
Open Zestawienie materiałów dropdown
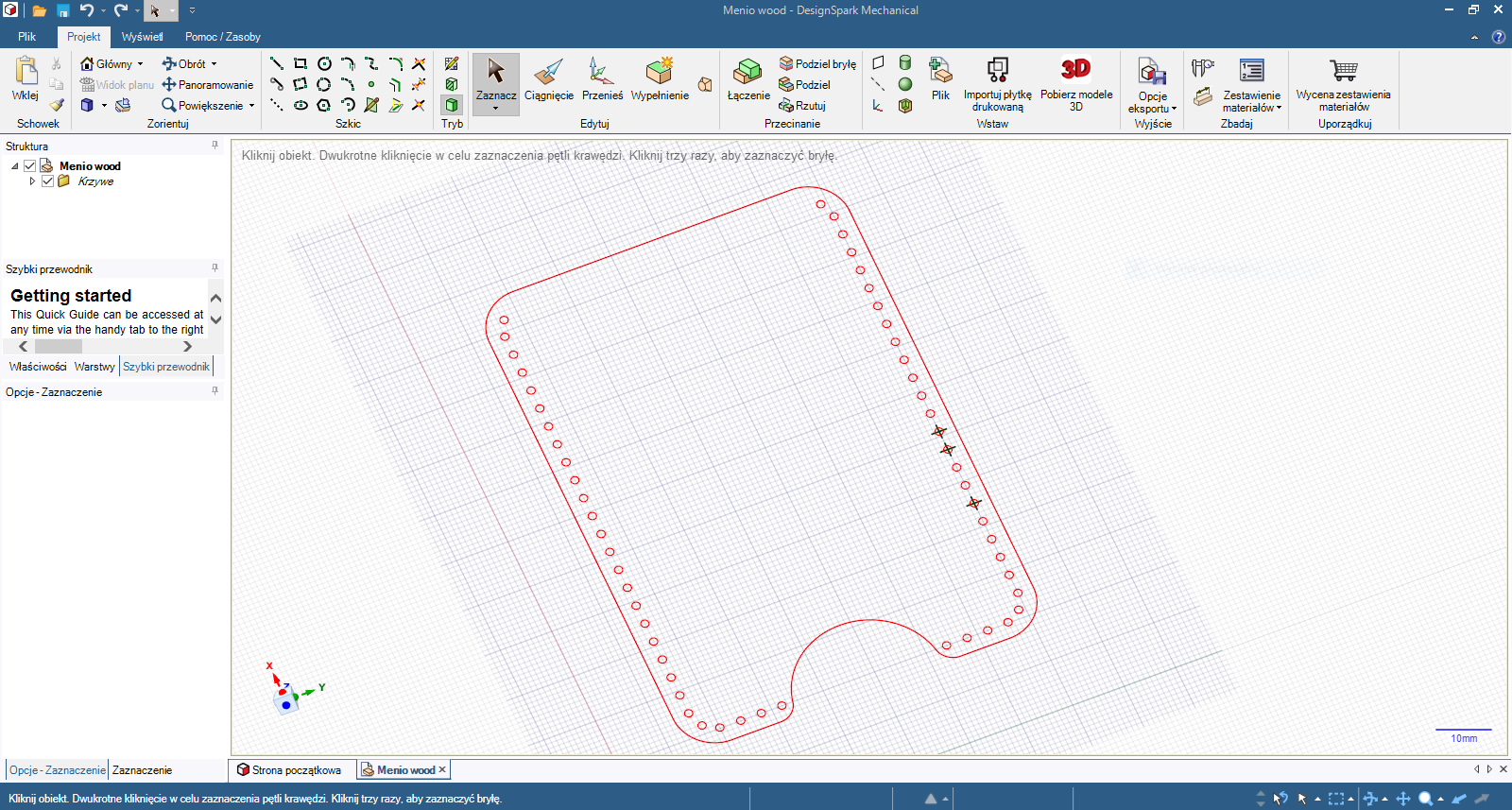point(1251,85)
